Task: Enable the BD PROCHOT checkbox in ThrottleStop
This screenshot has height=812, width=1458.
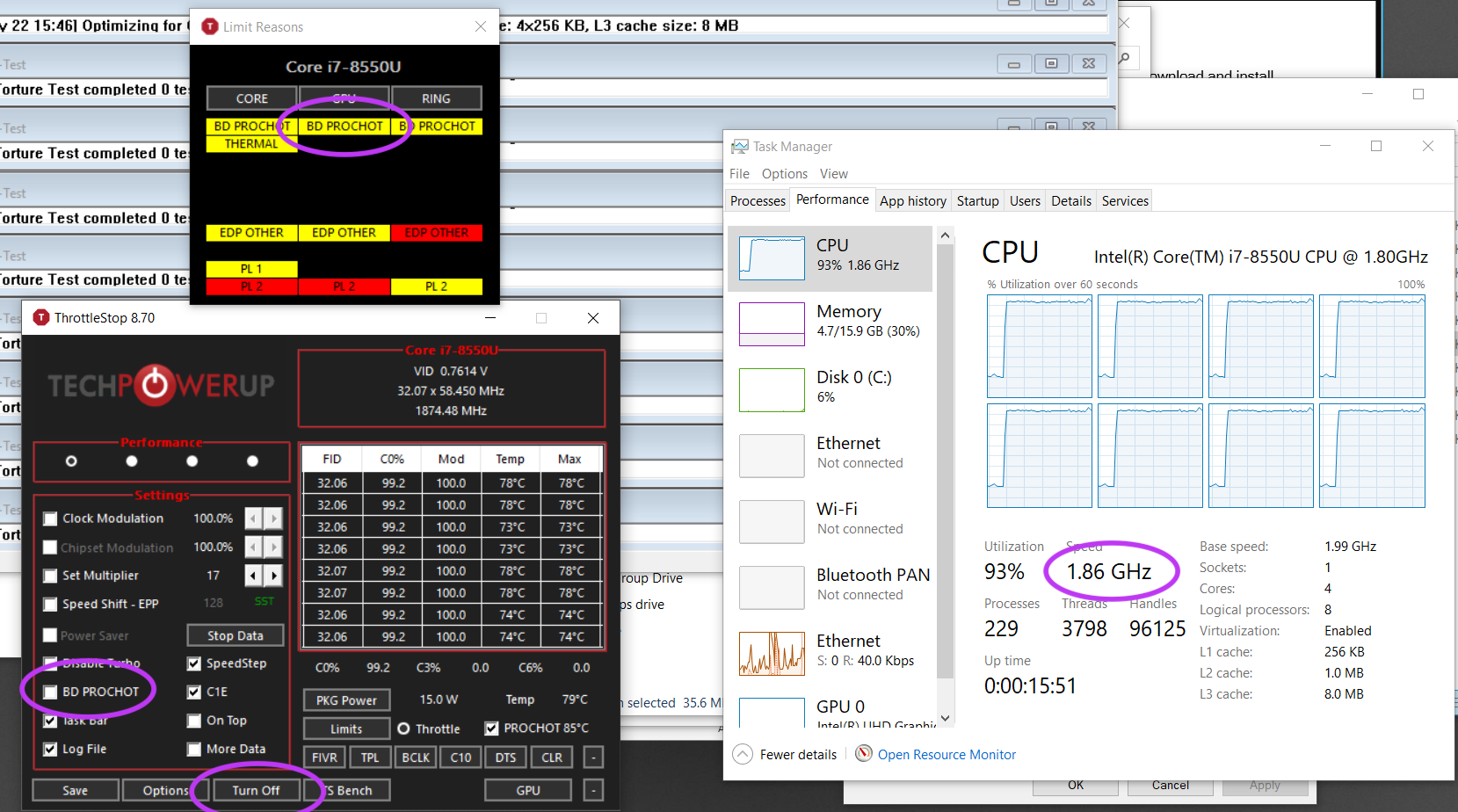Action: tap(50, 692)
